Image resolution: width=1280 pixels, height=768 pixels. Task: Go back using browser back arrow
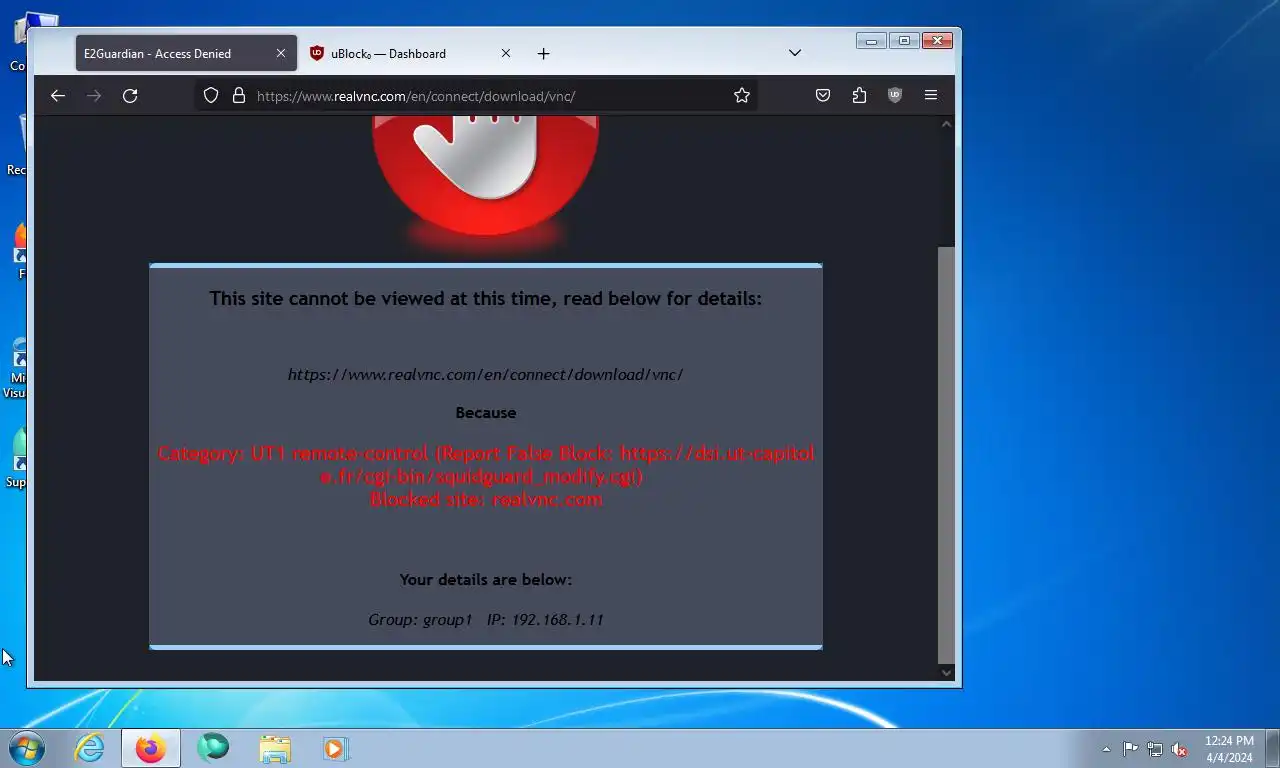click(x=58, y=96)
